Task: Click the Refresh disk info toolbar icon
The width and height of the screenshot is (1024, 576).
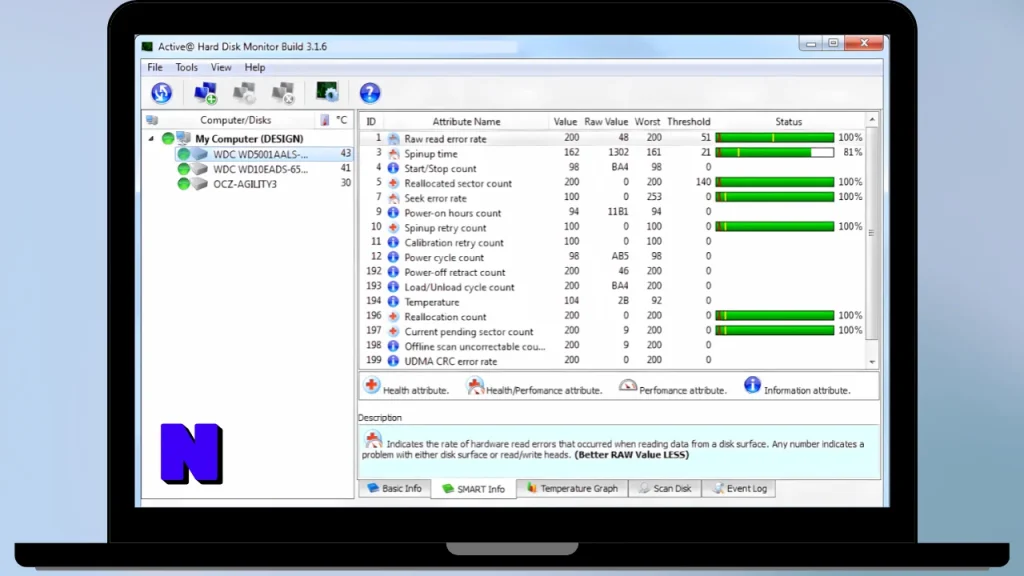Action: point(161,93)
